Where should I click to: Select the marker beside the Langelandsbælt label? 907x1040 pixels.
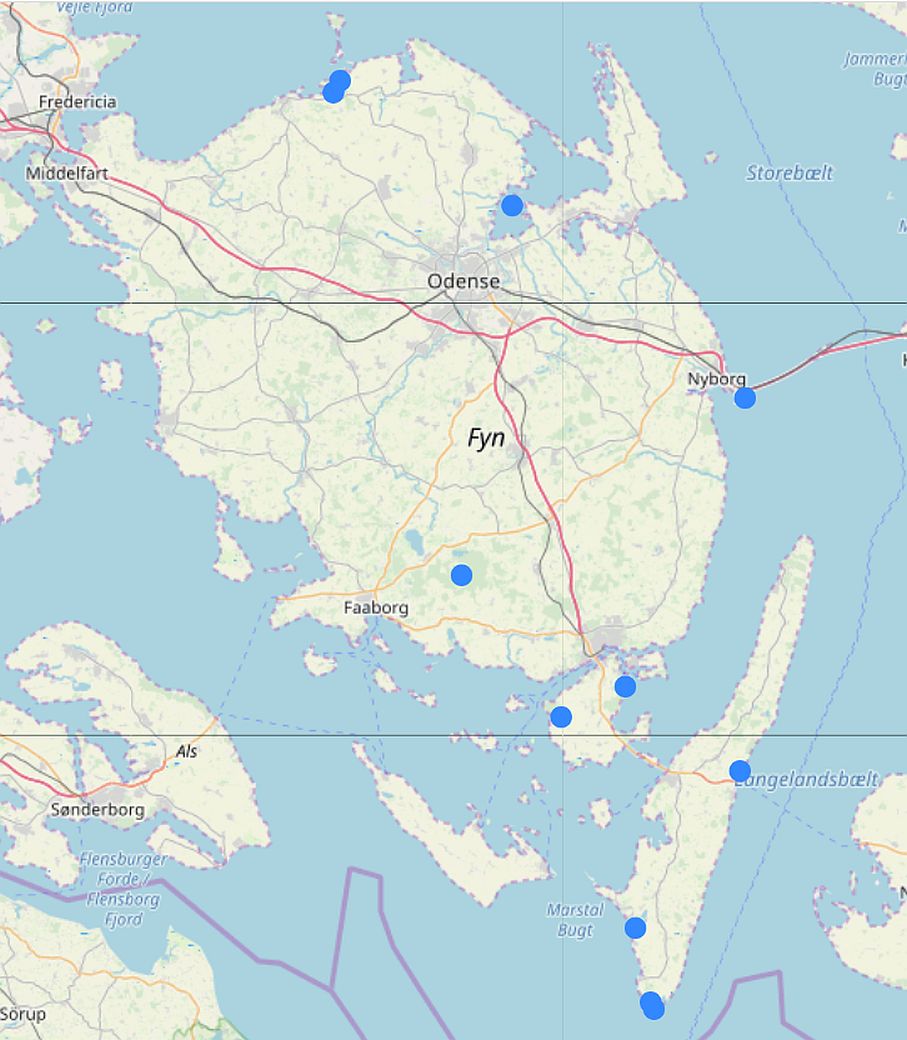pos(739,771)
